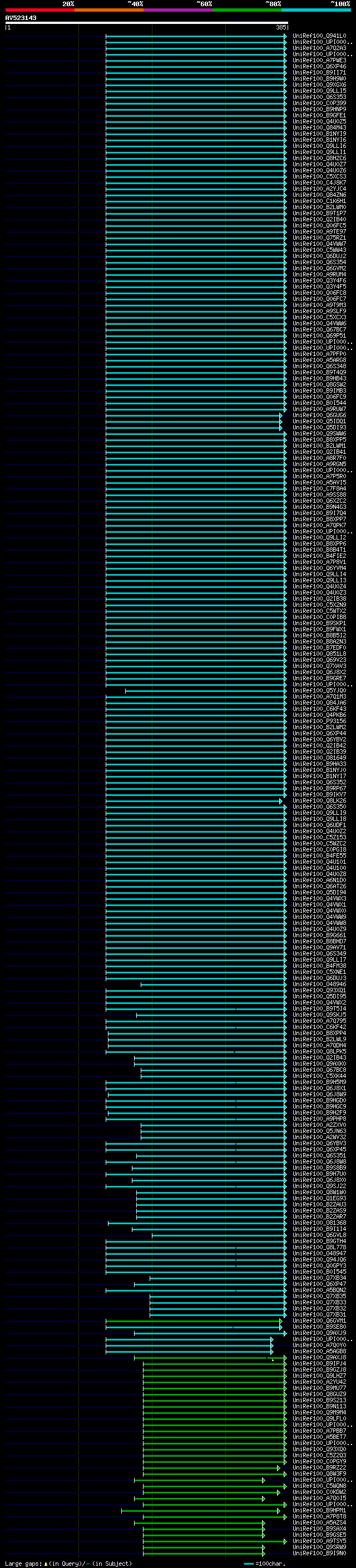Select hit label UniRef100_Q6AT26
The height and width of the screenshot is (1568, 356).
319,886
